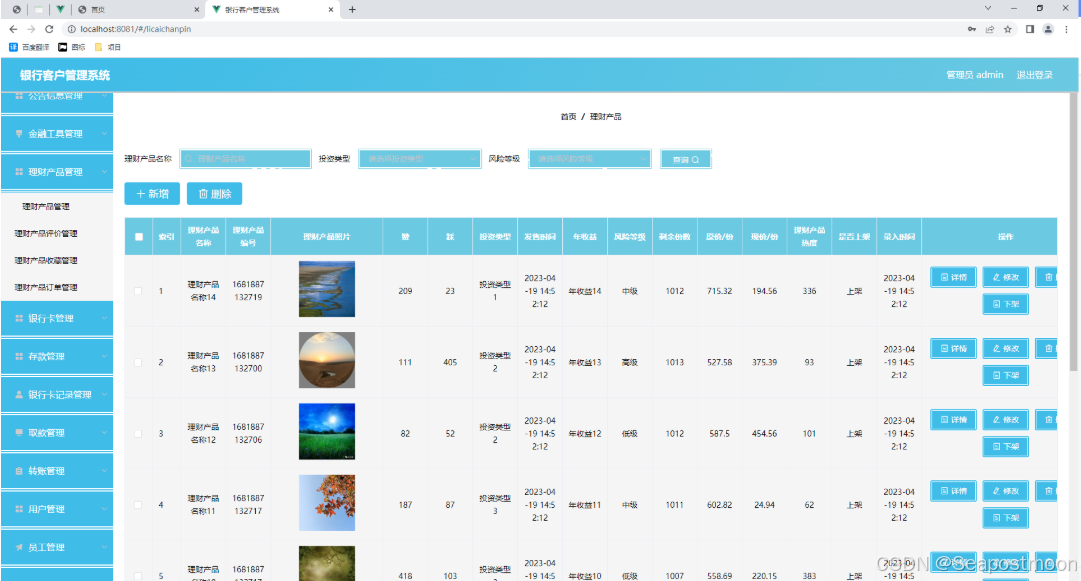Open the 风险等级 dropdown filter

point(589,159)
